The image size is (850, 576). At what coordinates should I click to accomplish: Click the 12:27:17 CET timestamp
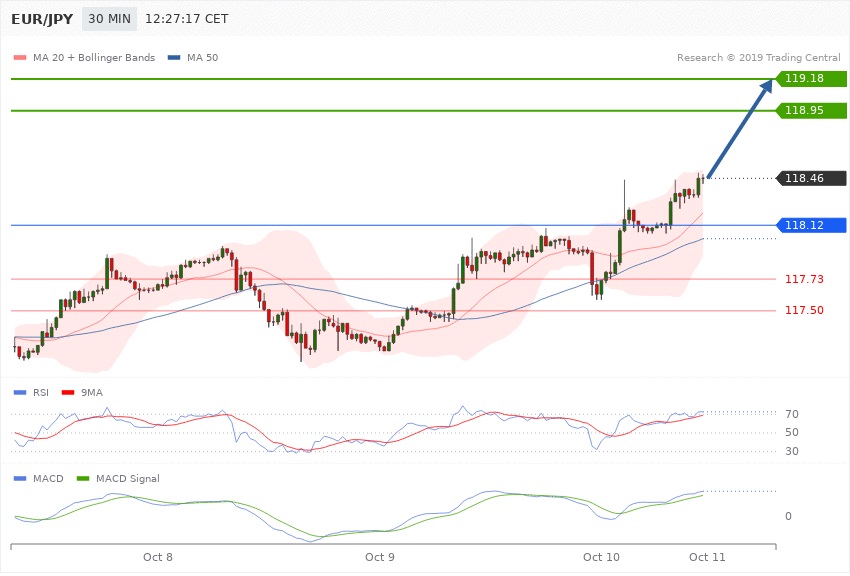[186, 19]
